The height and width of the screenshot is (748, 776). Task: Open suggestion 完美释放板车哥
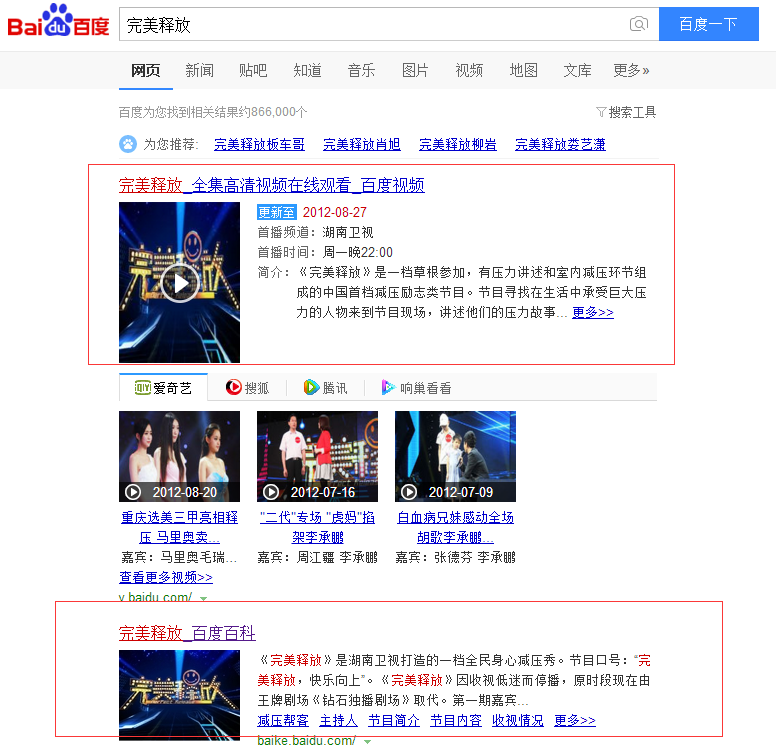259,144
